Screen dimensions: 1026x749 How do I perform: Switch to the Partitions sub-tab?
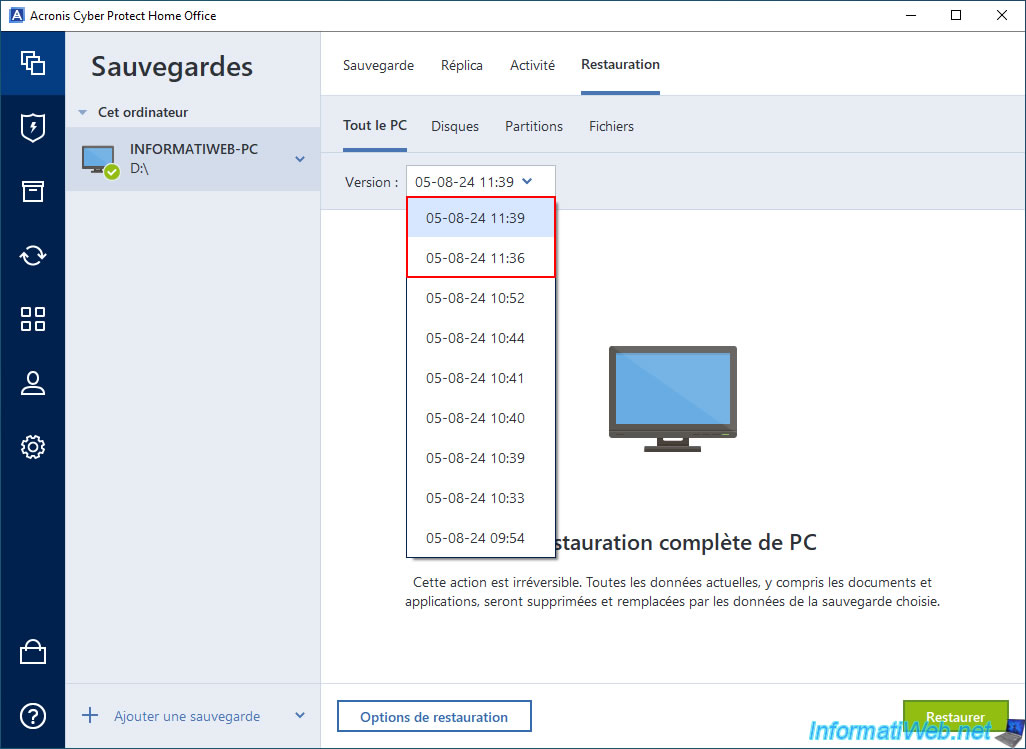(534, 126)
